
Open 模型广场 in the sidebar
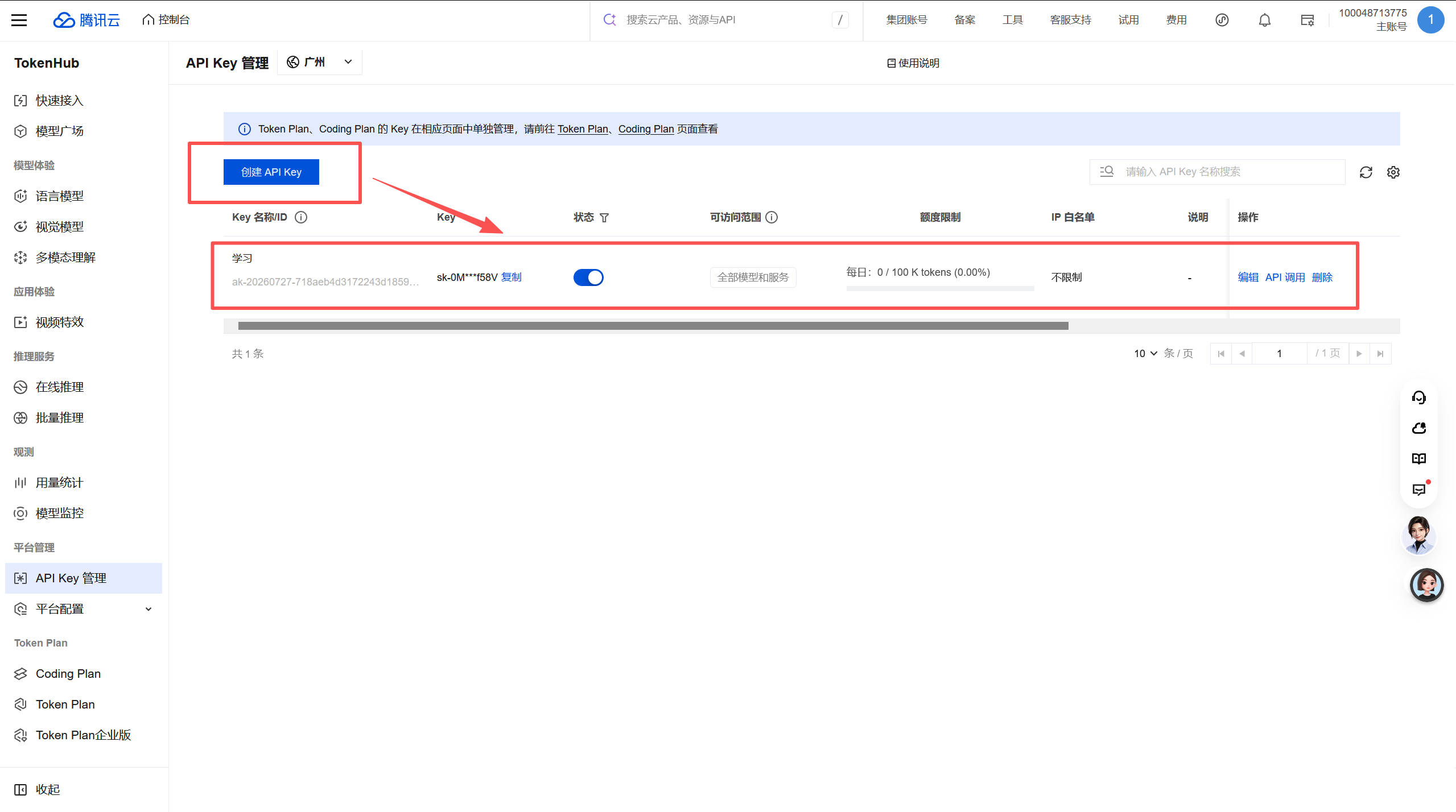coord(84,131)
